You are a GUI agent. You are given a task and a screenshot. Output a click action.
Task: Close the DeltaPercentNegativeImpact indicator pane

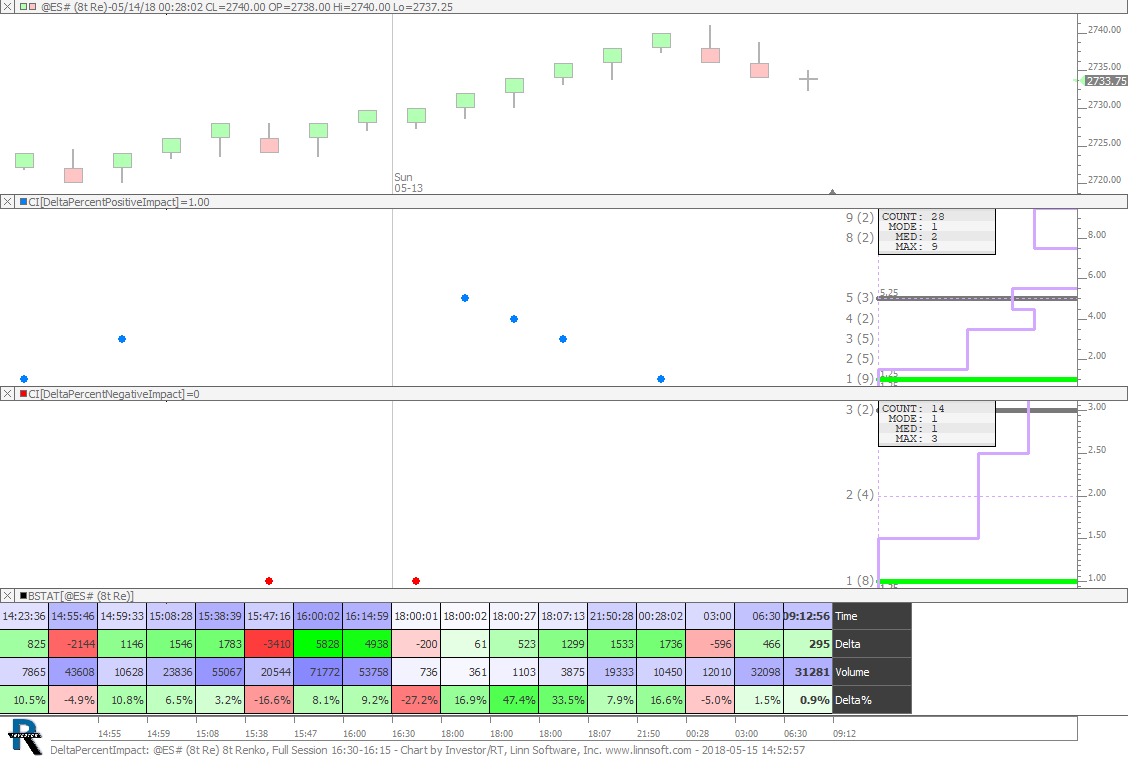pyautogui.click(x=7, y=394)
